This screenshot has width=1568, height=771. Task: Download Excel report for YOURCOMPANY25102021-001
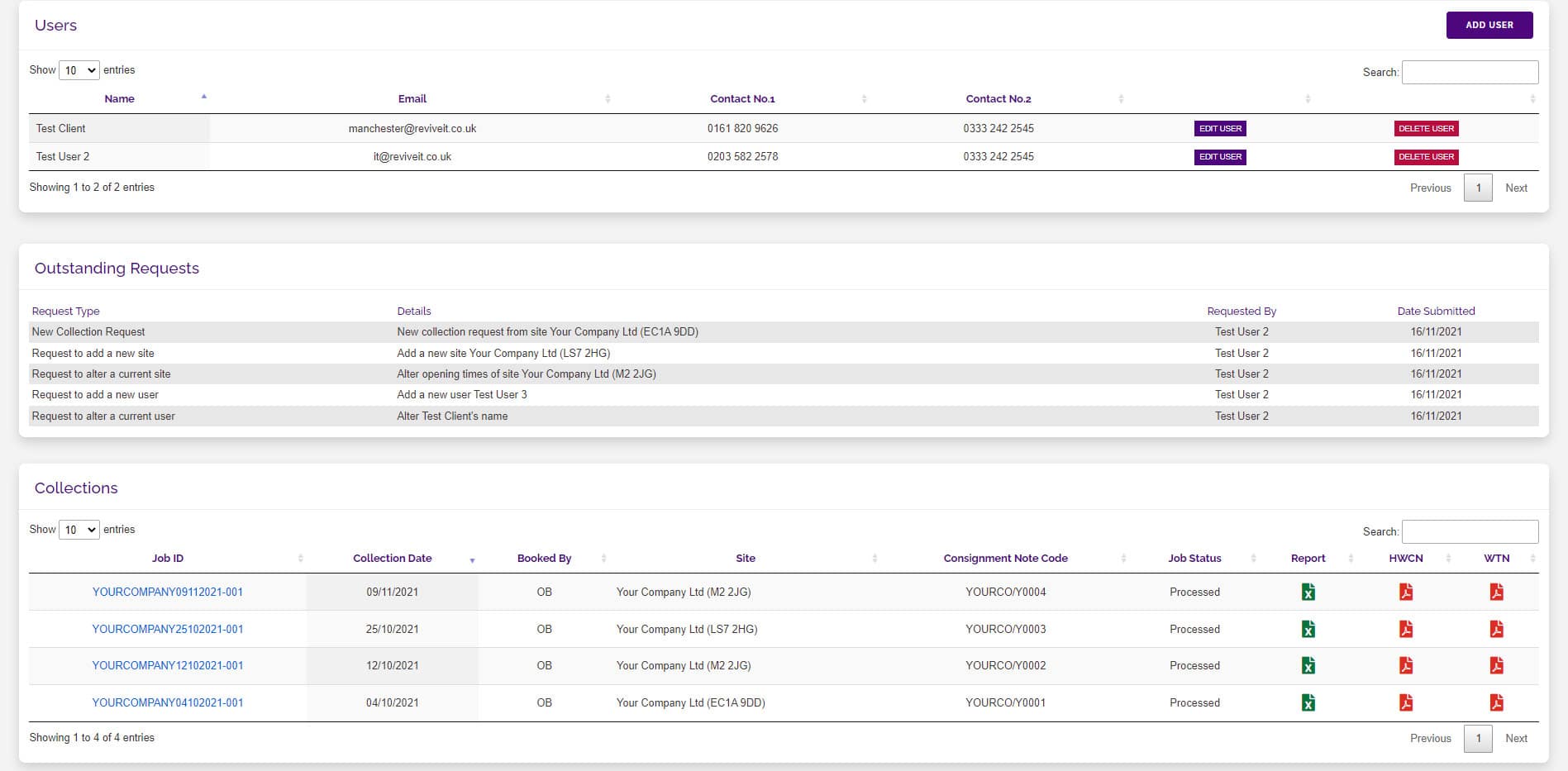[1308, 629]
